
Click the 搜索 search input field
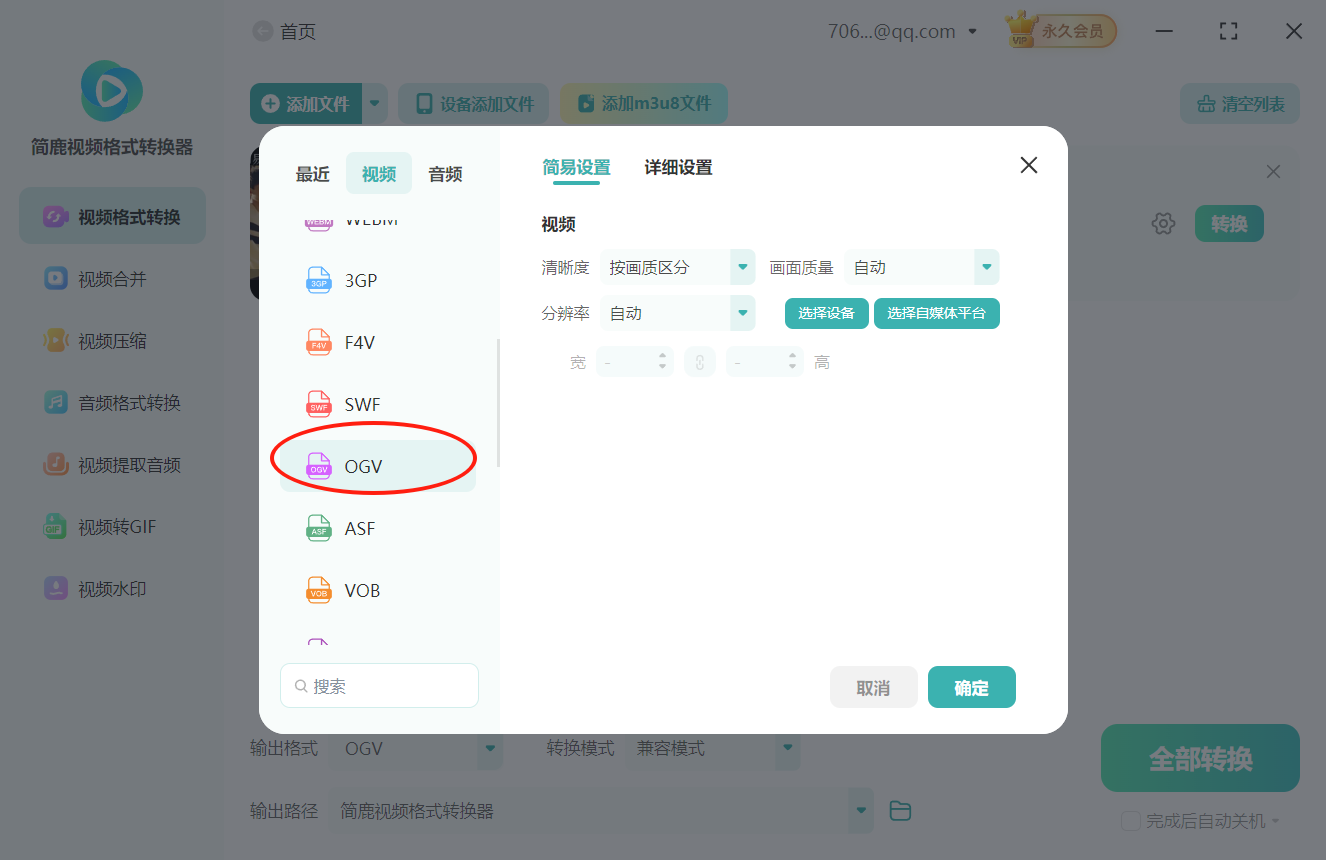[x=379, y=685]
